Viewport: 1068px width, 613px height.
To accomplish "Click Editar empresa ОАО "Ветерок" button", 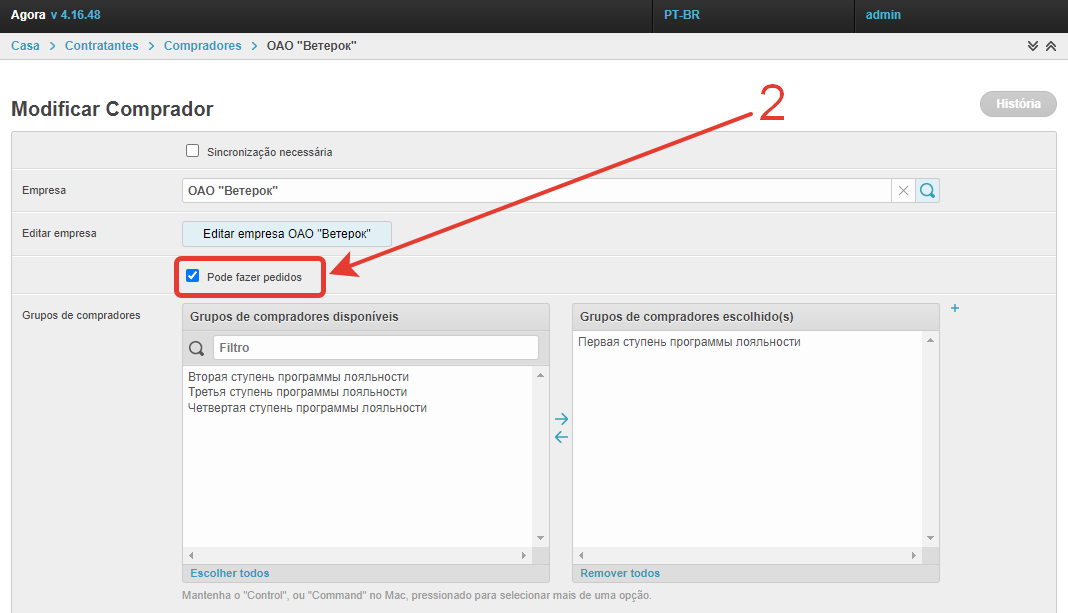I will [287, 233].
